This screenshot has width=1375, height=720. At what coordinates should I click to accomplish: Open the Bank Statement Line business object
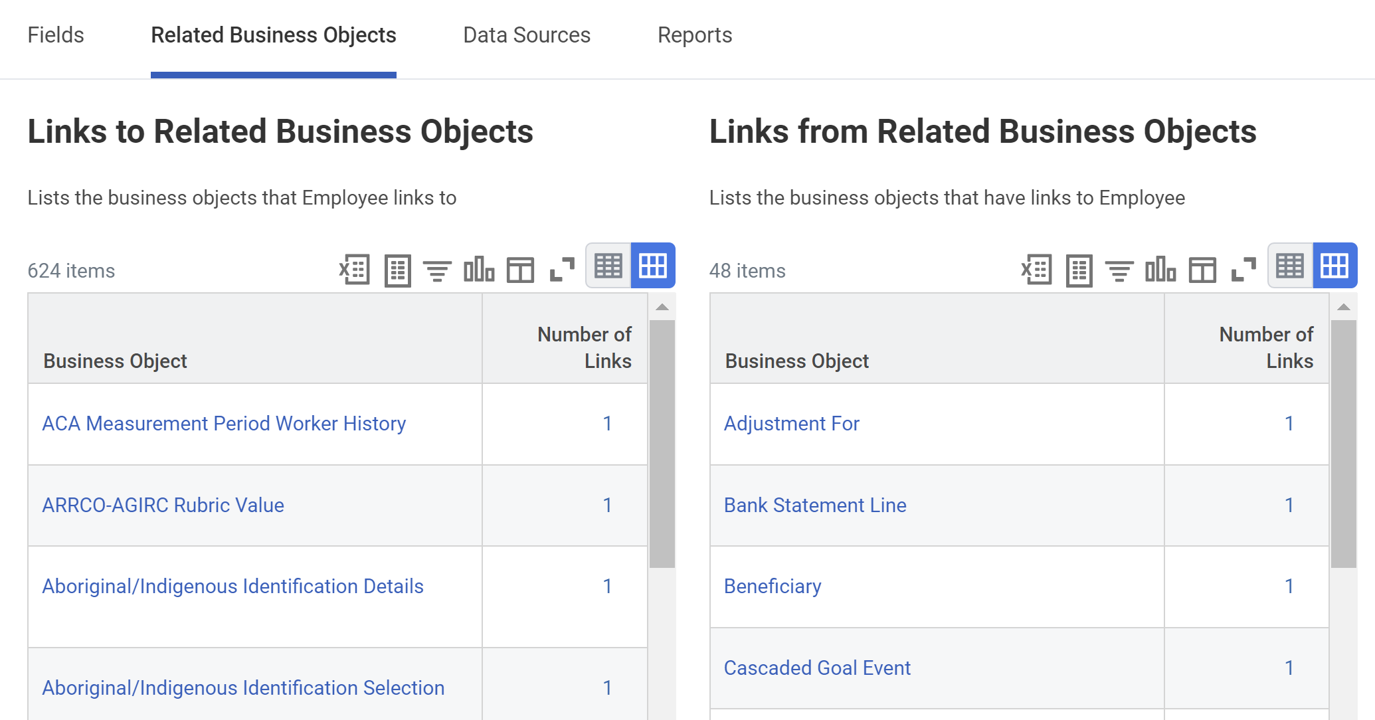[x=815, y=505]
